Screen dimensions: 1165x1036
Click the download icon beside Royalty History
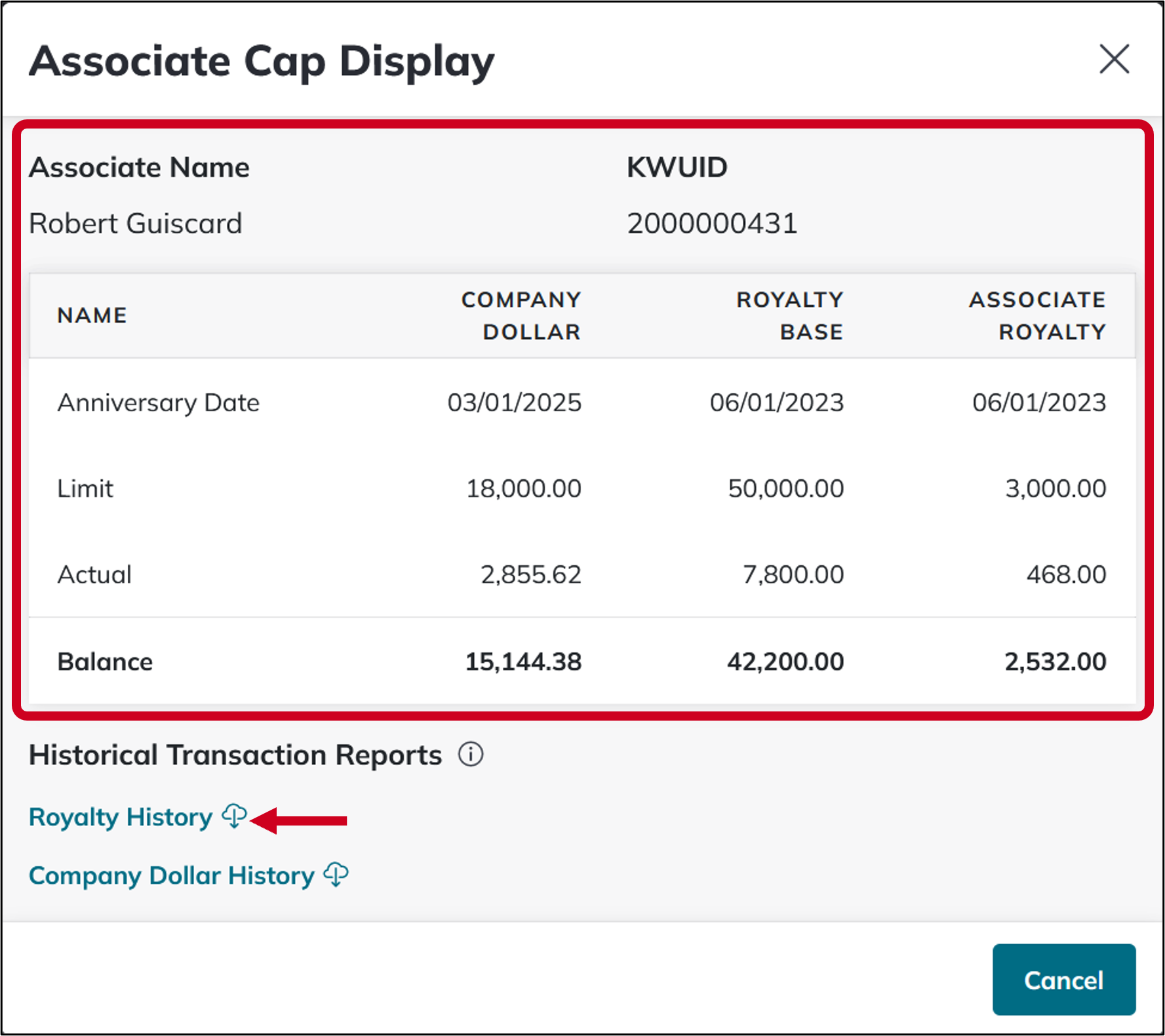point(234,817)
